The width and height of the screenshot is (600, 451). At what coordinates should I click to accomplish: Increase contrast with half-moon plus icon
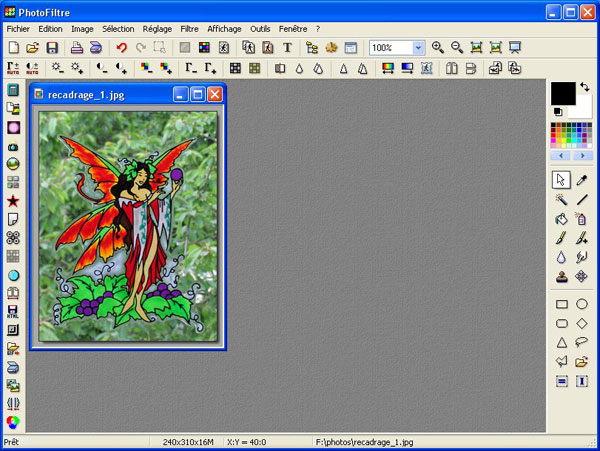point(121,68)
